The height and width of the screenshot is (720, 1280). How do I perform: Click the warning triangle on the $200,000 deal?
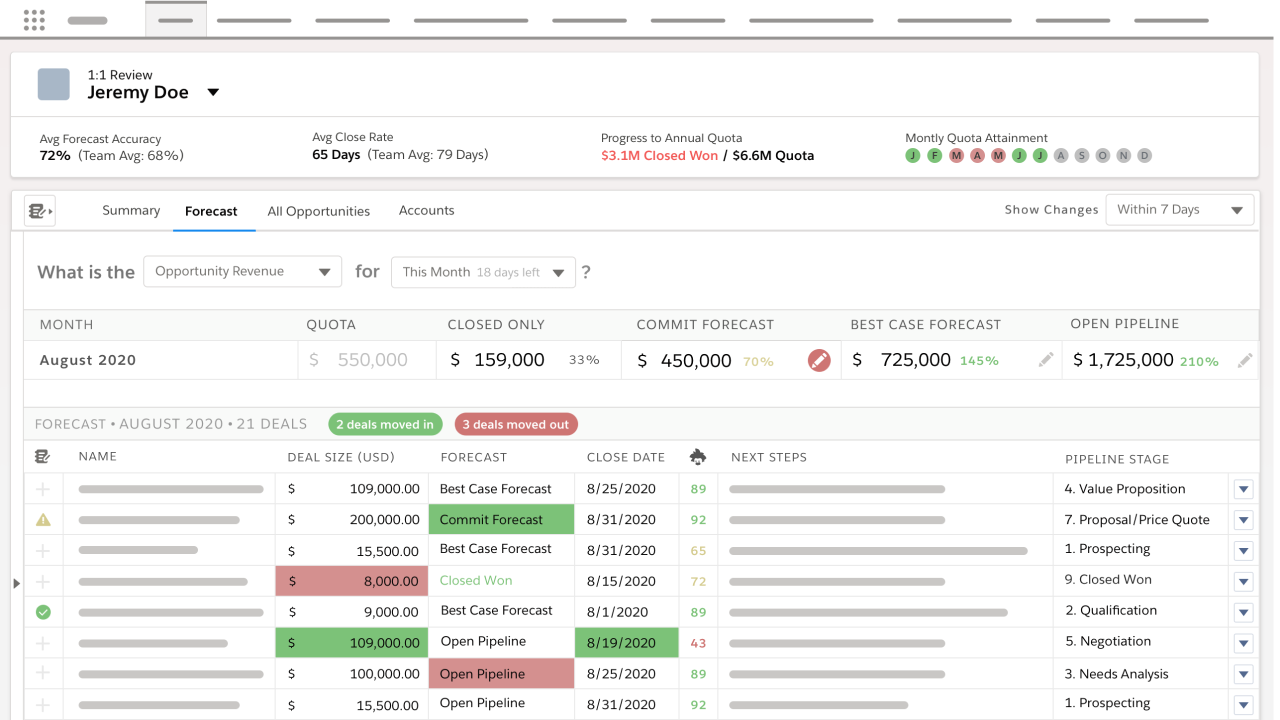click(x=43, y=520)
